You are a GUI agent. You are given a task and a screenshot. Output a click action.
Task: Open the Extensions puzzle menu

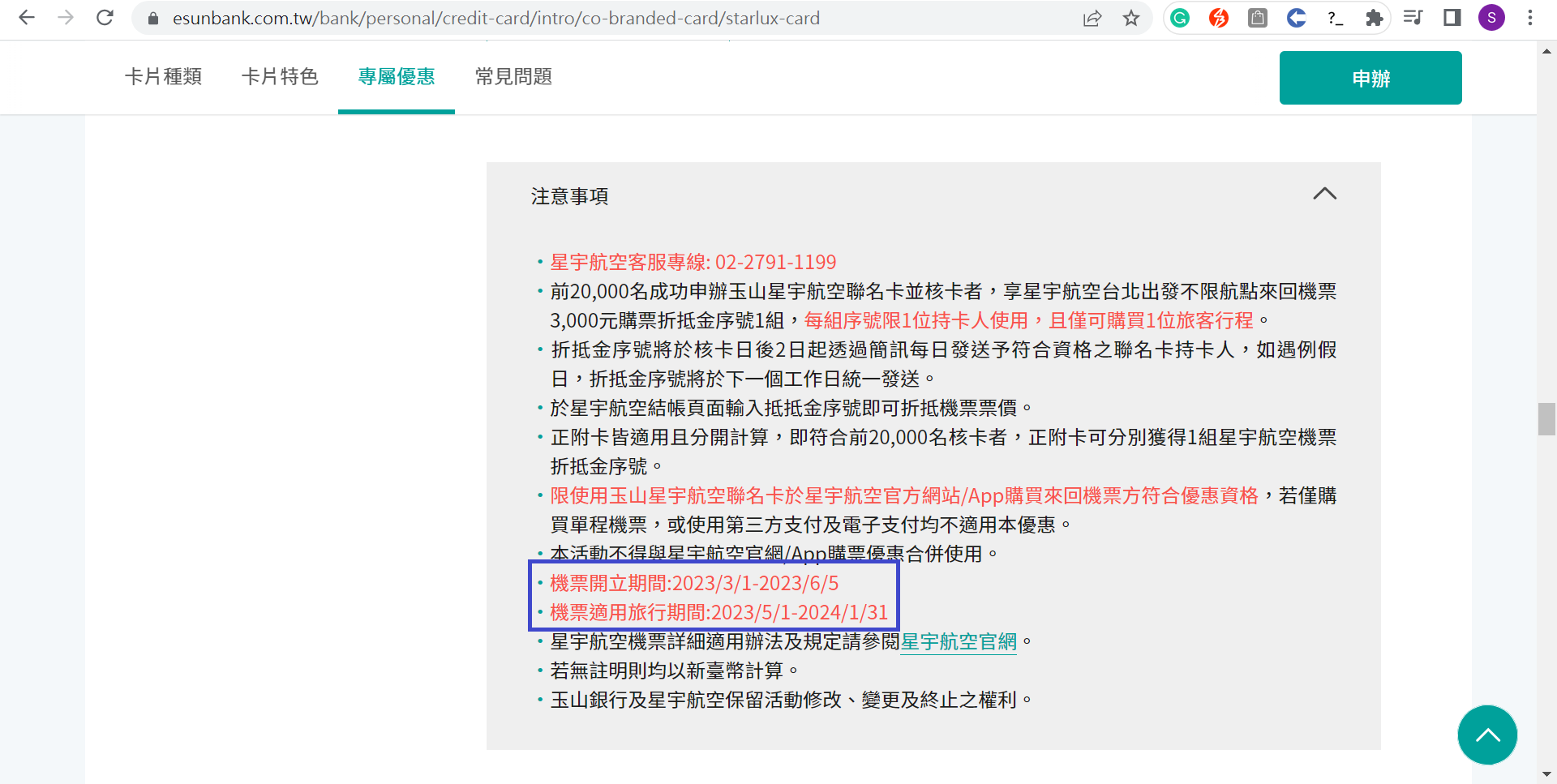1374,18
